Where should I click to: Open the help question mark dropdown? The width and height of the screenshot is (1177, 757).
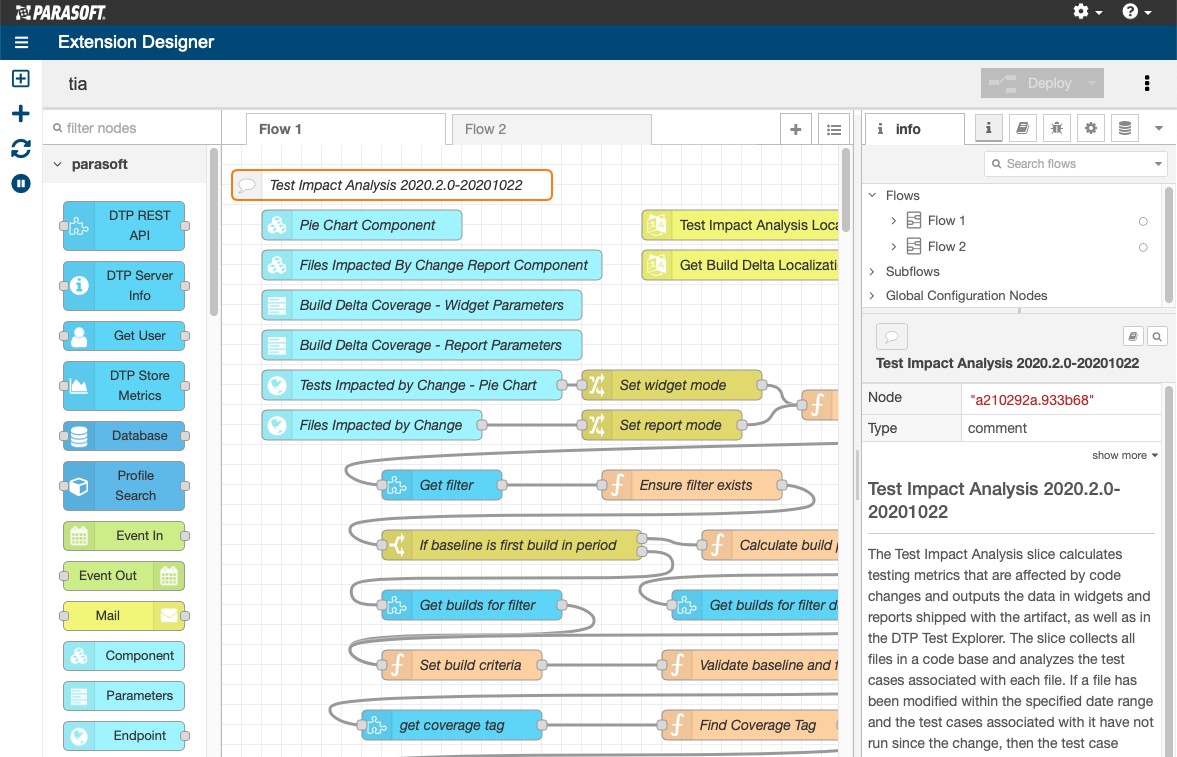[x=1136, y=11]
